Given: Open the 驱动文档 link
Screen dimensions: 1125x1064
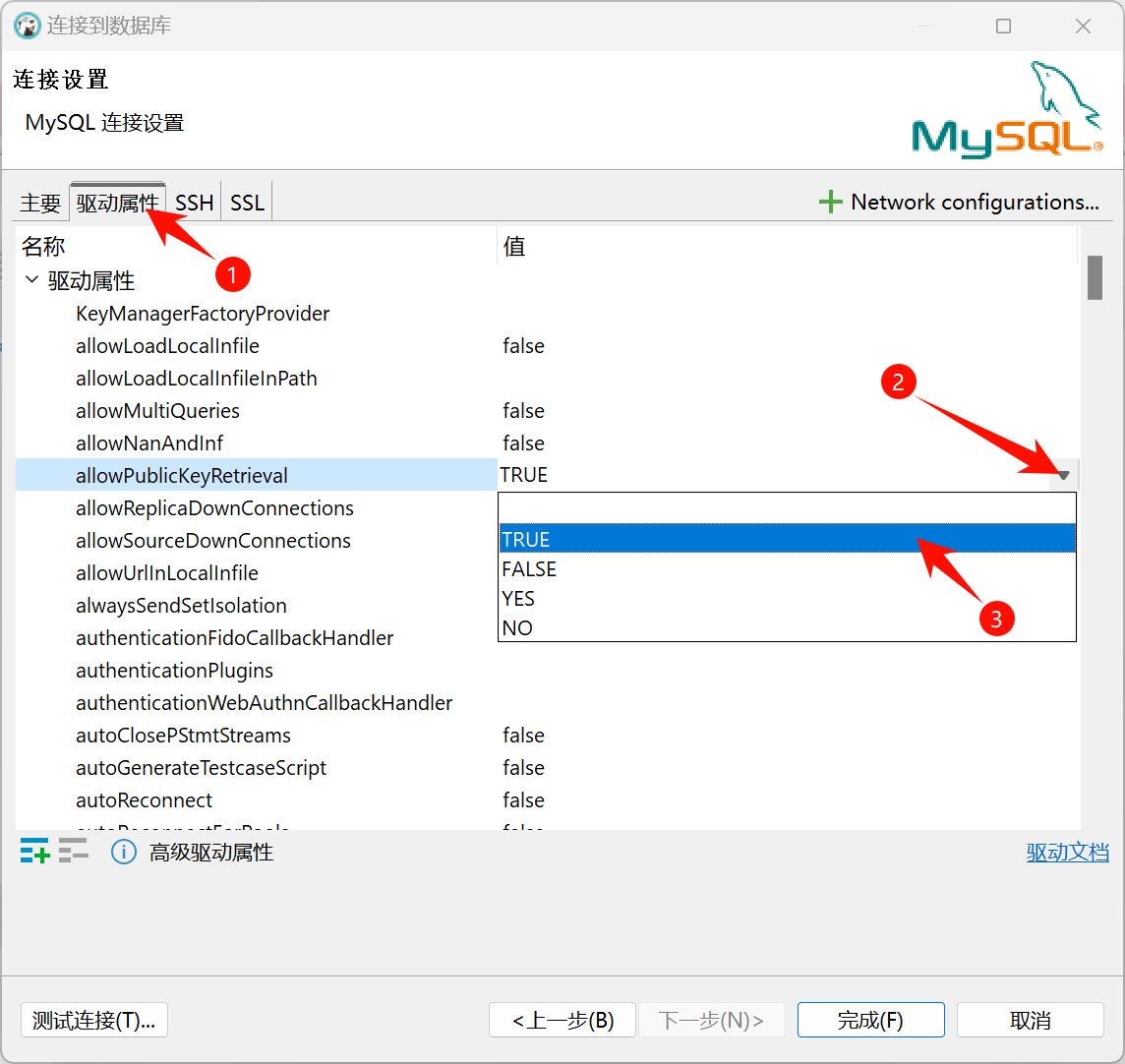Looking at the screenshot, I should point(1068,852).
